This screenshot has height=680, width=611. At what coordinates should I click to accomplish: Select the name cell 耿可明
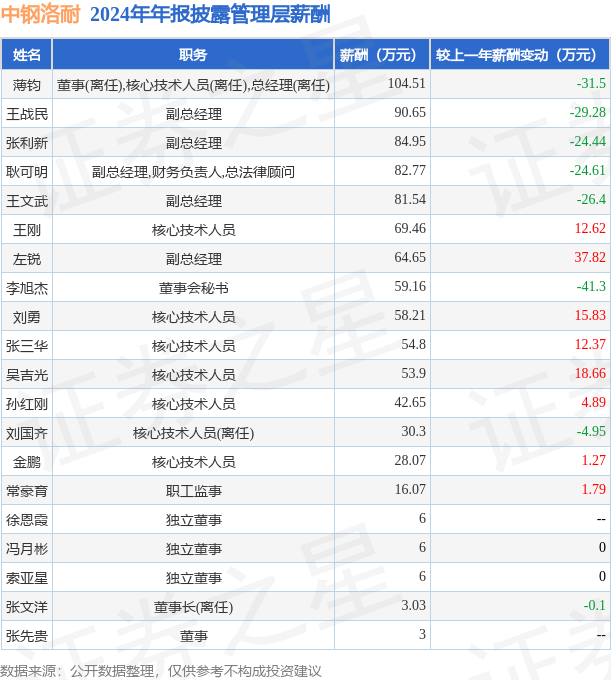point(26,172)
